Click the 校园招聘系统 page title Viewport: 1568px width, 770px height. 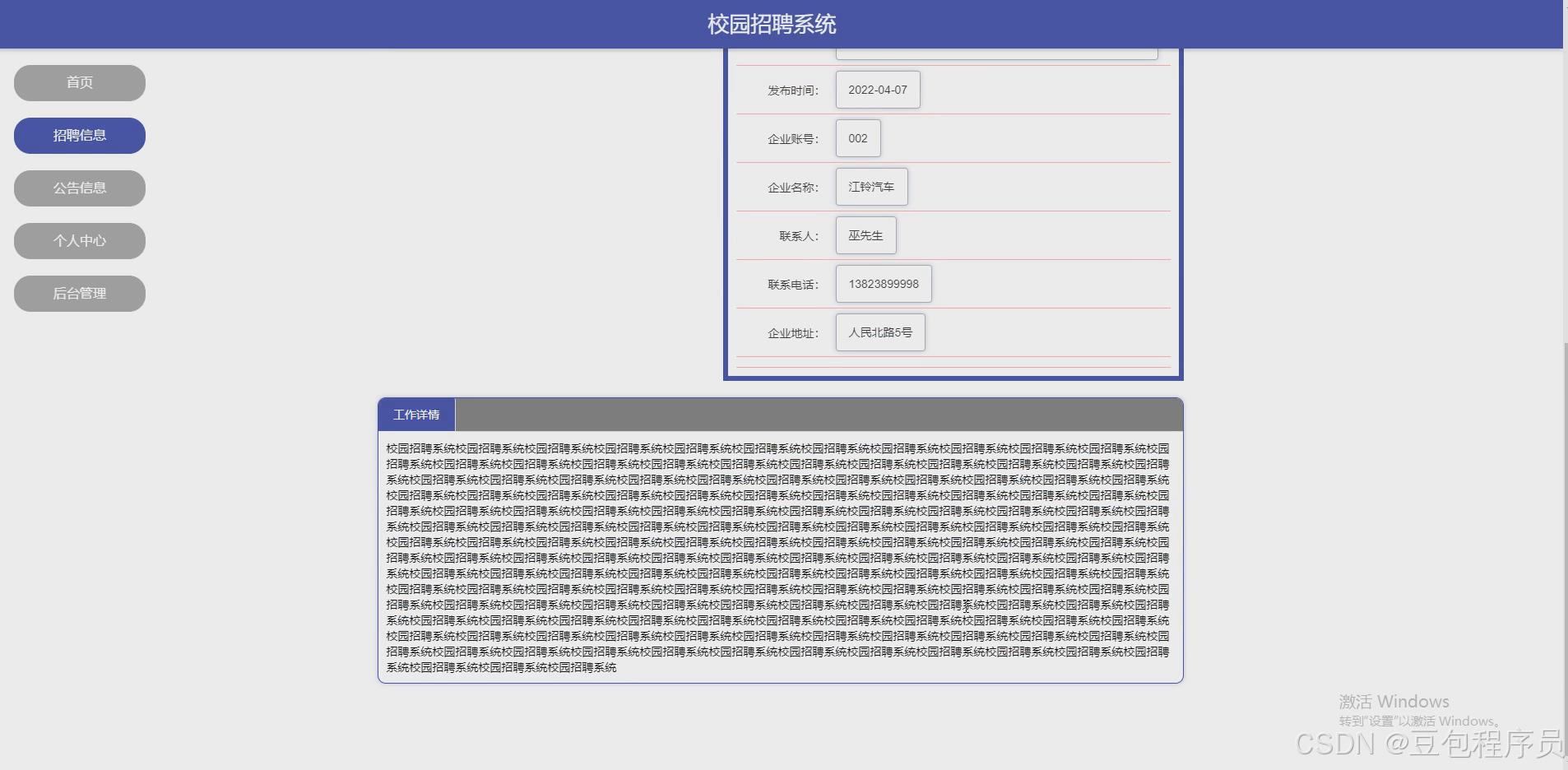772,24
